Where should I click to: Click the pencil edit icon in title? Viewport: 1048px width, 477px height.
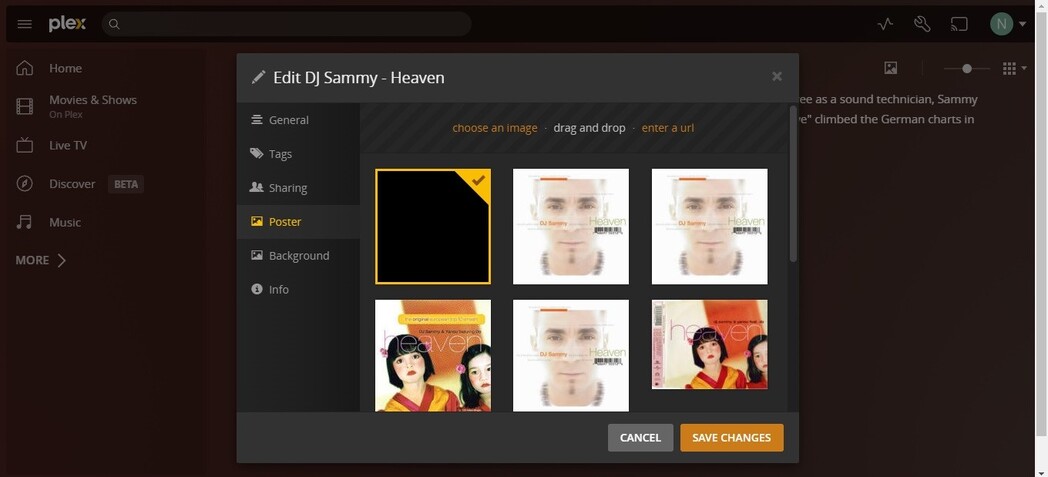pyautogui.click(x=258, y=77)
